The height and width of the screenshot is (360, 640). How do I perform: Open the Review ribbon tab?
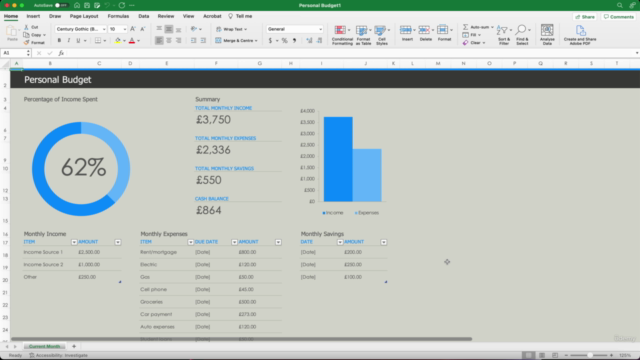tap(166, 16)
